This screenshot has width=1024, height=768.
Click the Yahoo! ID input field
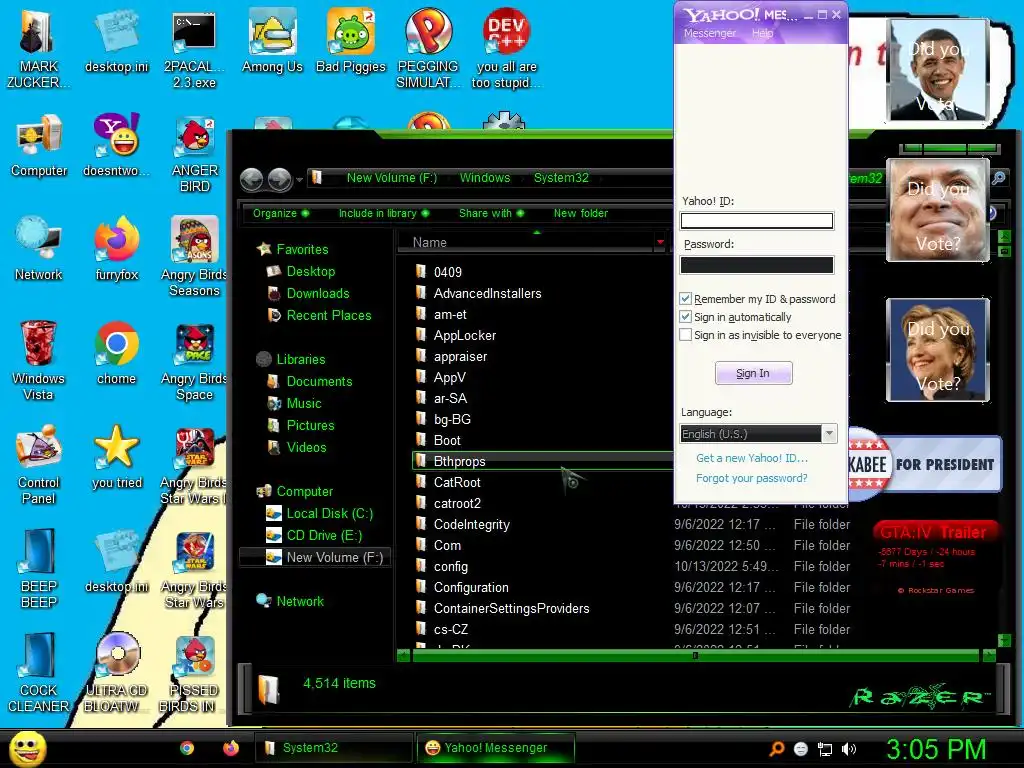(x=757, y=221)
